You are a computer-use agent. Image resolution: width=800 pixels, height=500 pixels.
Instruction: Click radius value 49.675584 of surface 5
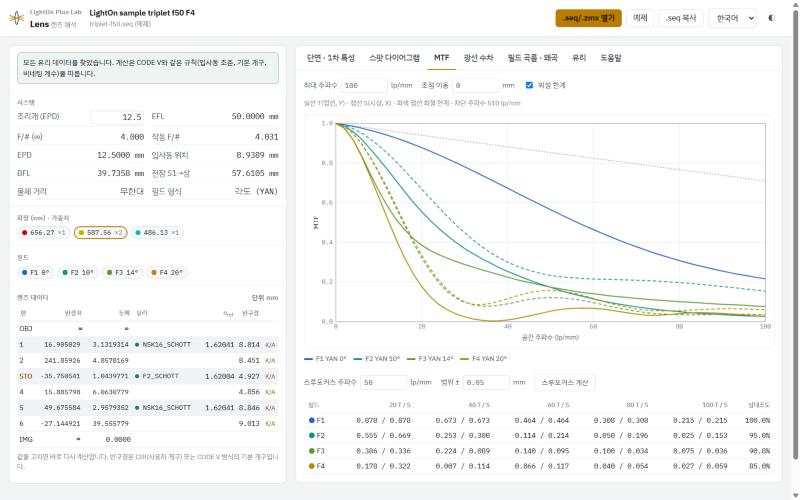click(x=62, y=408)
